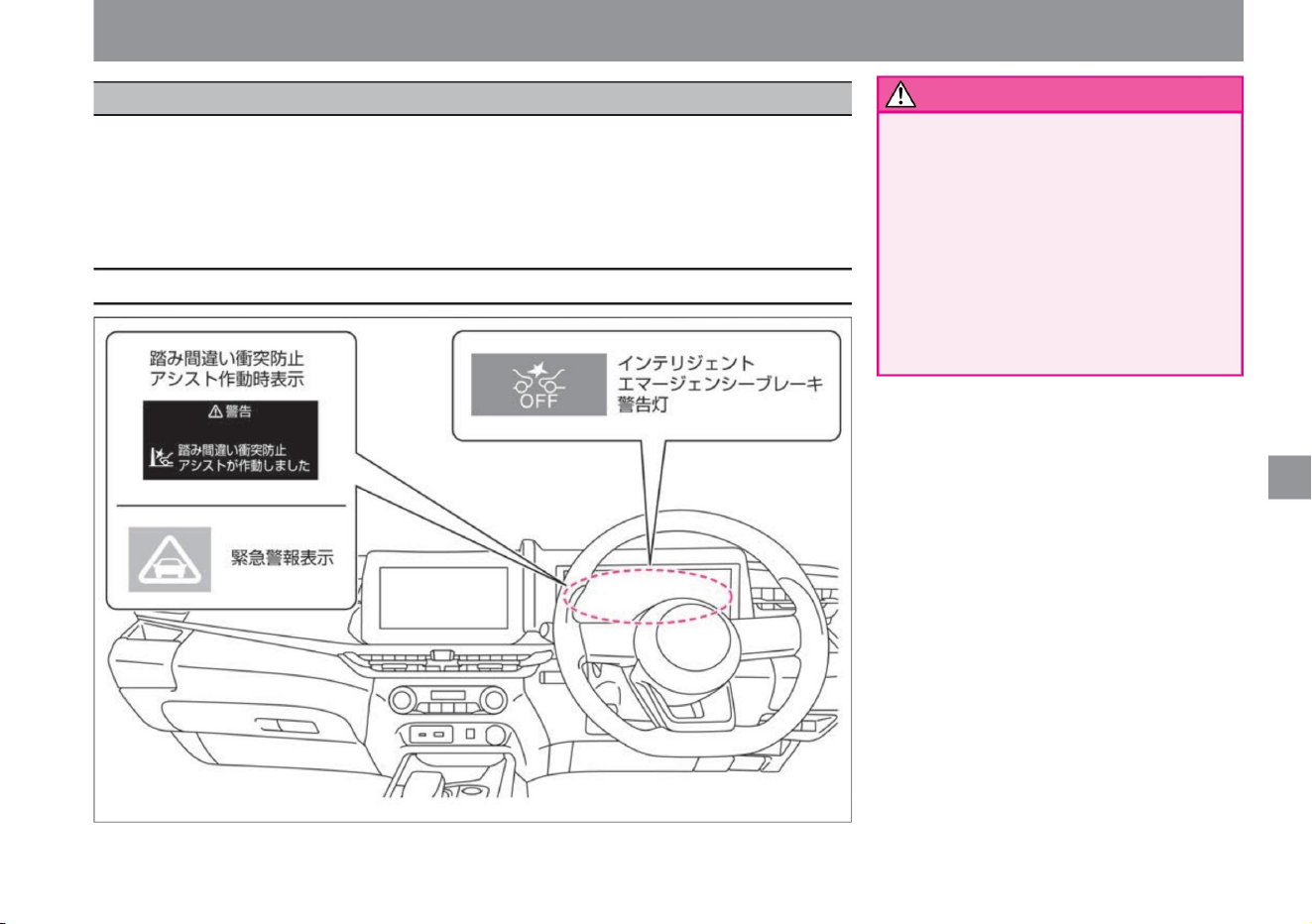Click the central air vent strip
Viewport: 1312px width, 924px height.
click(x=446, y=660)
